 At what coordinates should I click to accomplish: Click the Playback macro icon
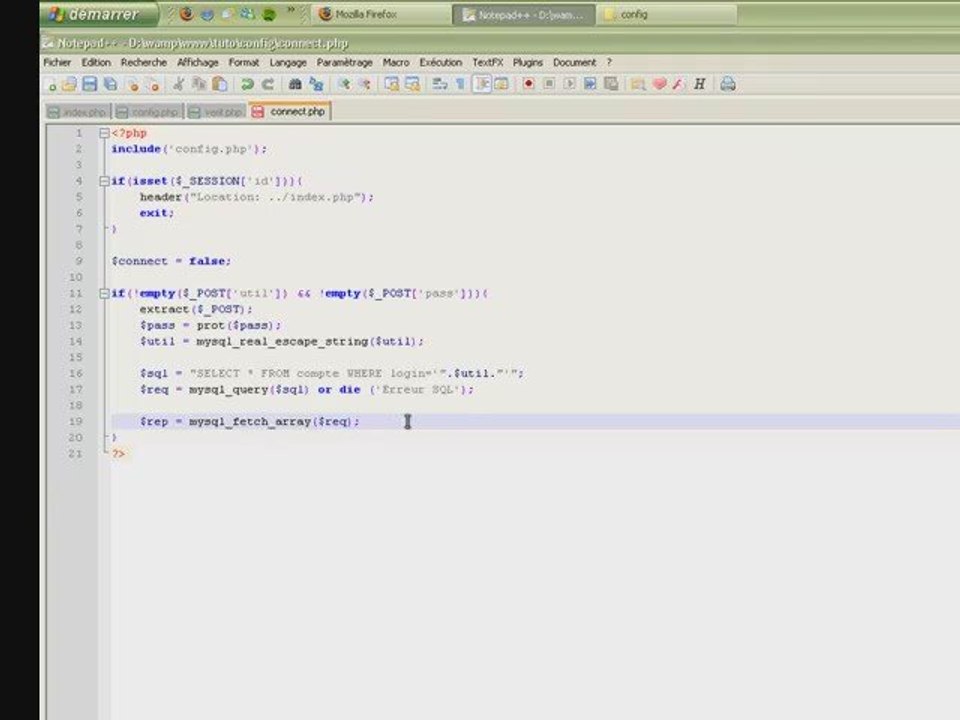coord(569,84)
